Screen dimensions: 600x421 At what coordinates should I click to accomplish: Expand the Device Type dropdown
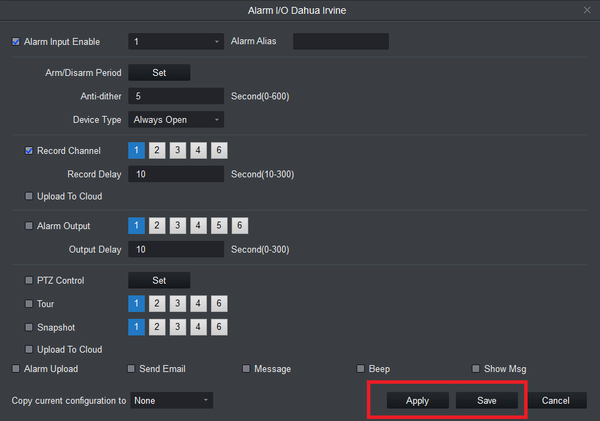pos(176,120)
